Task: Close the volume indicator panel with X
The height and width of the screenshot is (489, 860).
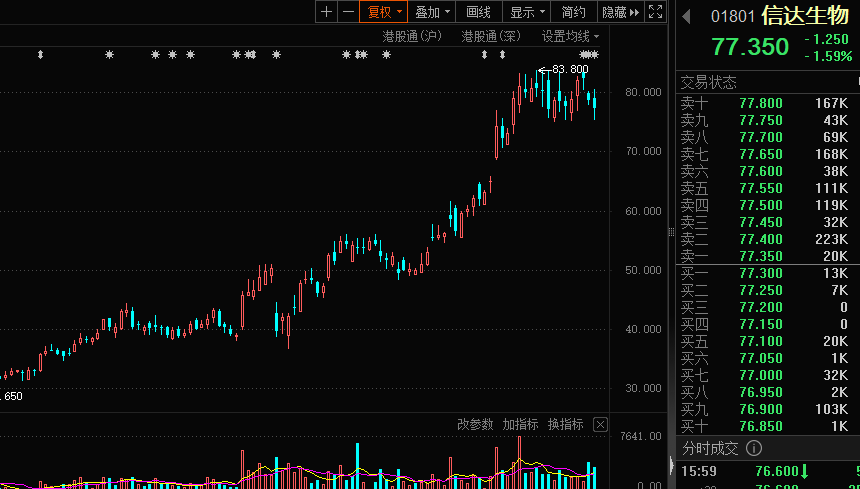Action: click(600, 424)
